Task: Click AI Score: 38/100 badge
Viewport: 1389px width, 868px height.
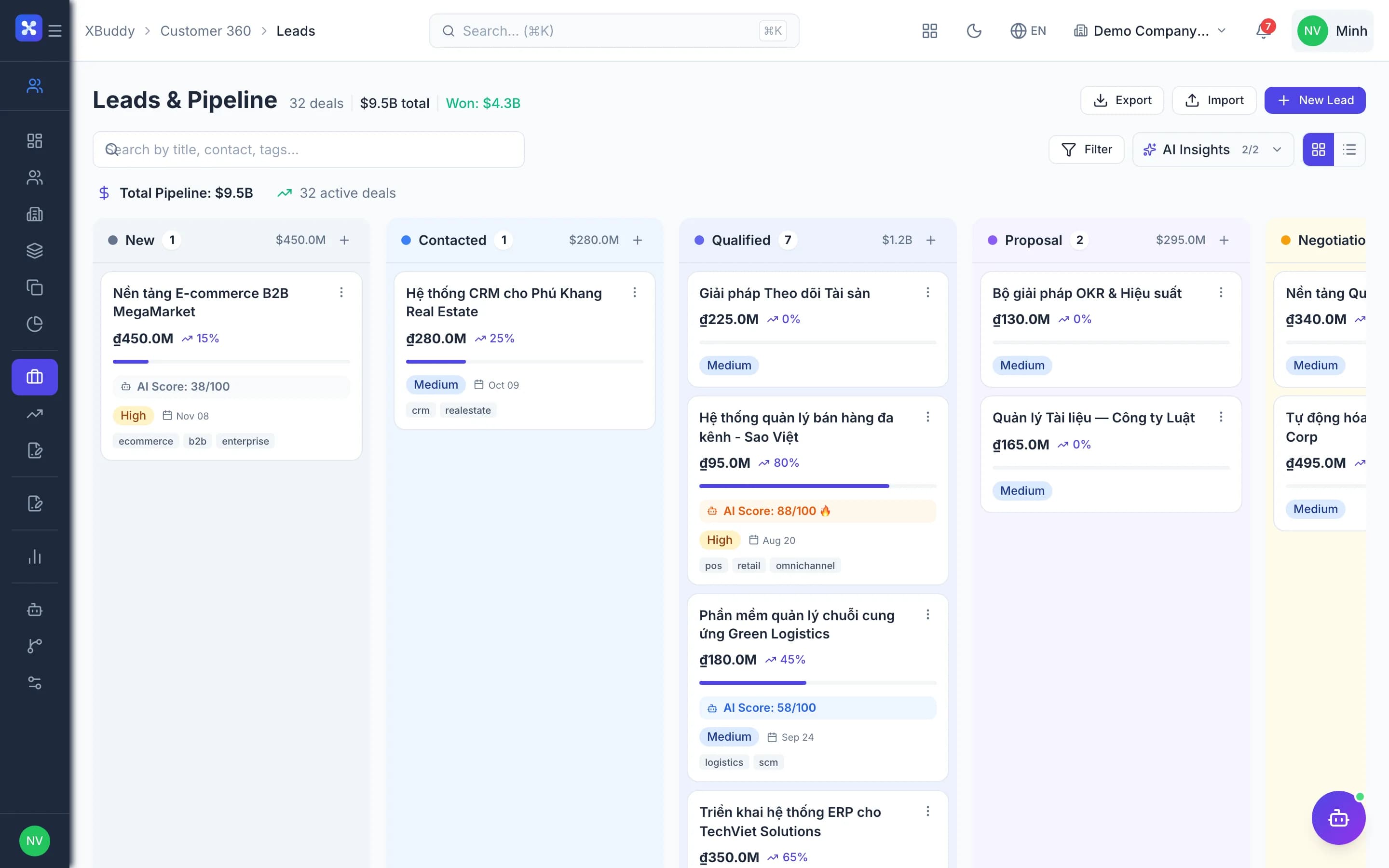Action: coord(231,386)
